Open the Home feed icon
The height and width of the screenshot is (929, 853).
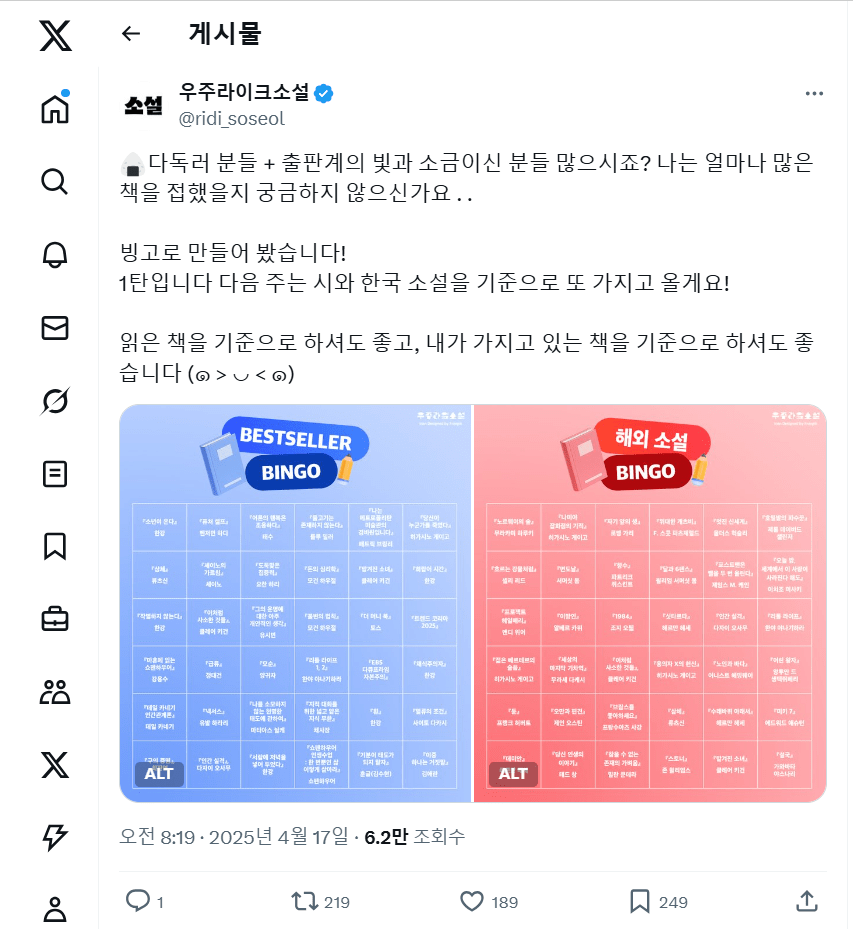pyautogui.click(x=55, y=108)
